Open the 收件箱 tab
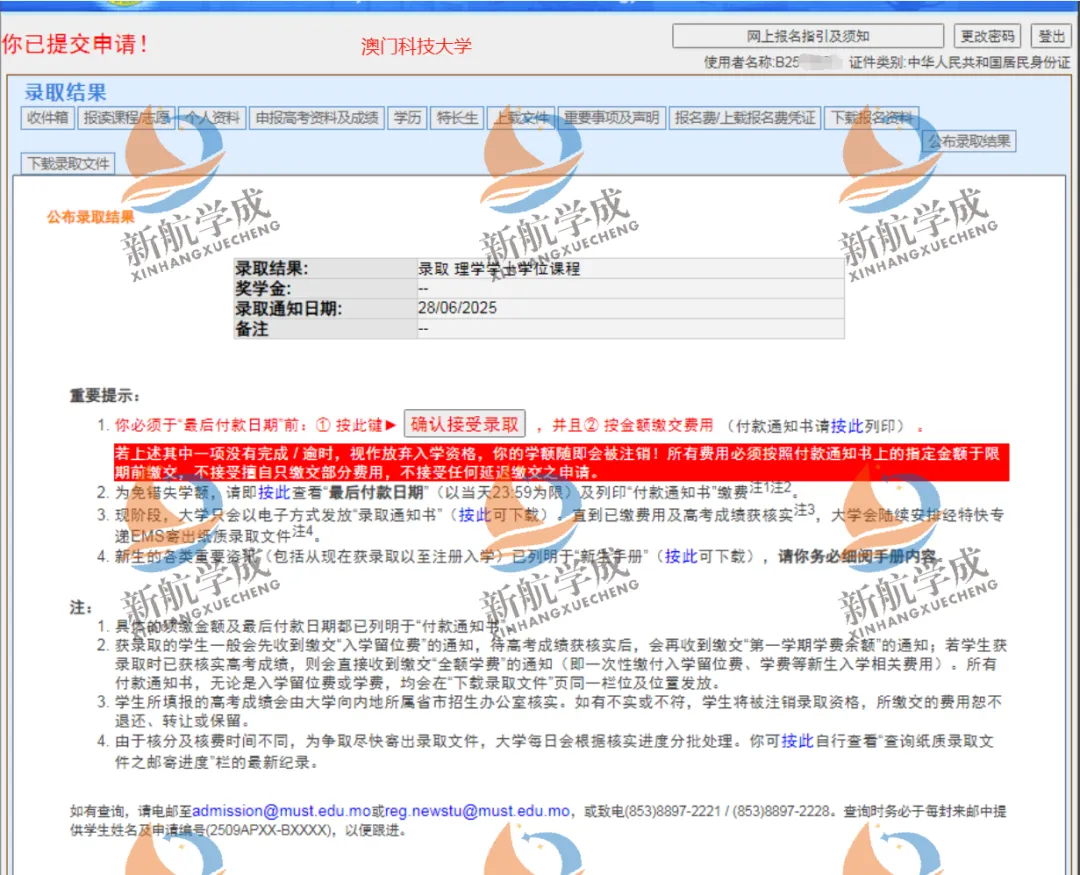Screen dimensions: 1080x875 pyautogui.click(x=47, y=118)
